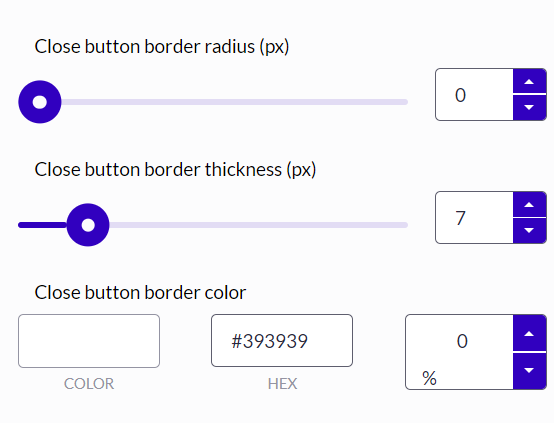Focus the opacity percent input field

pos(459,352)
